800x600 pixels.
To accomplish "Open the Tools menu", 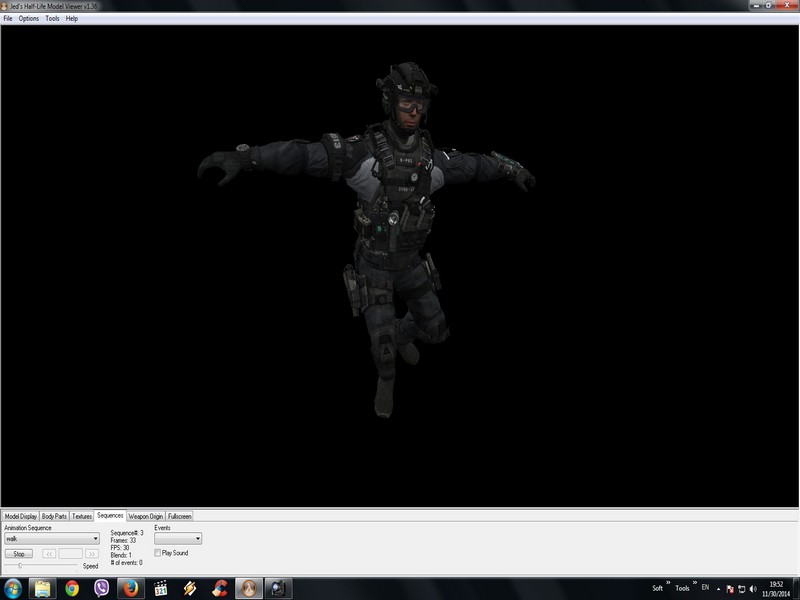I will click(52, 18).
